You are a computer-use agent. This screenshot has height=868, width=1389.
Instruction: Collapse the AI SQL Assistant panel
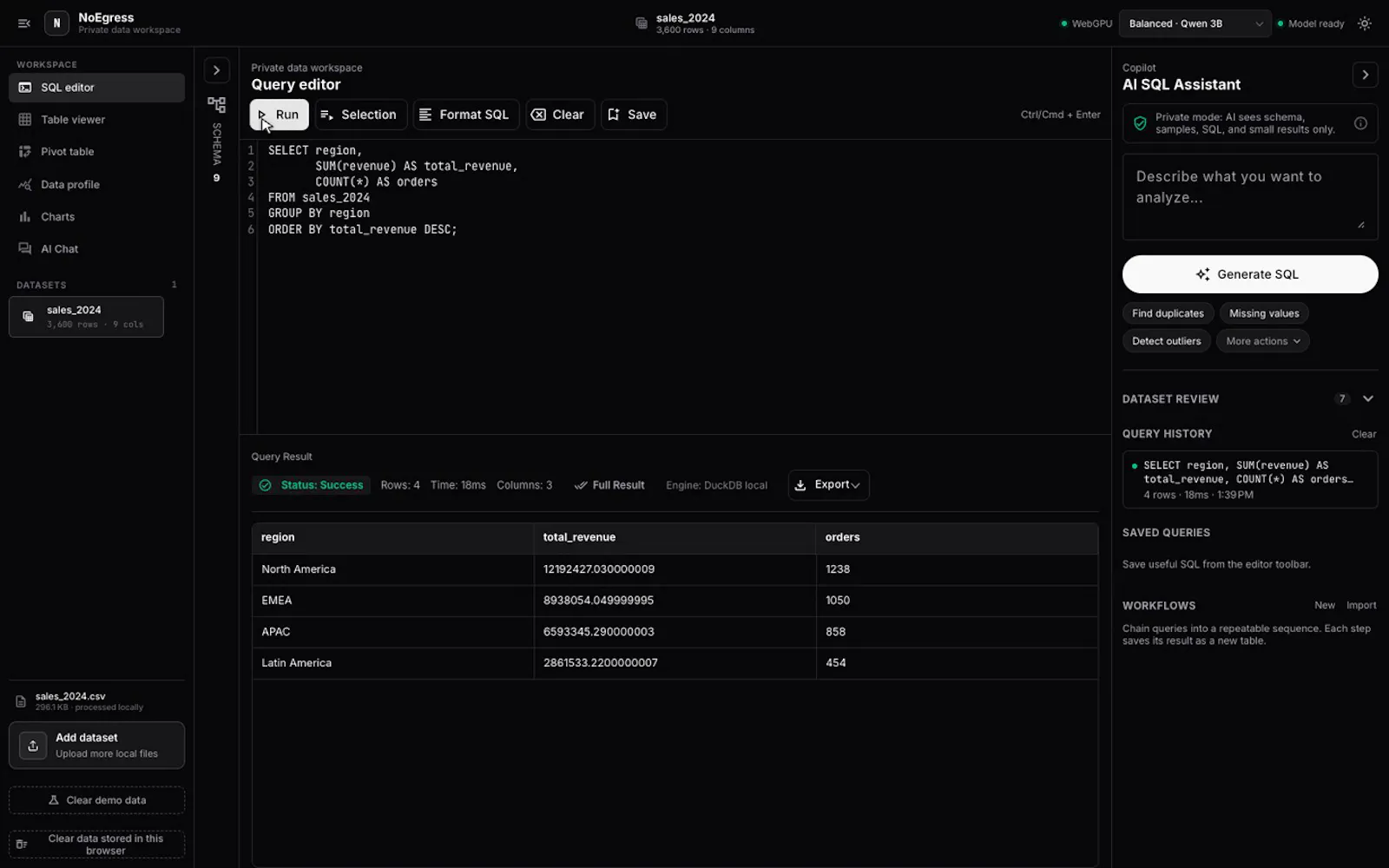tap(1365, 76)
